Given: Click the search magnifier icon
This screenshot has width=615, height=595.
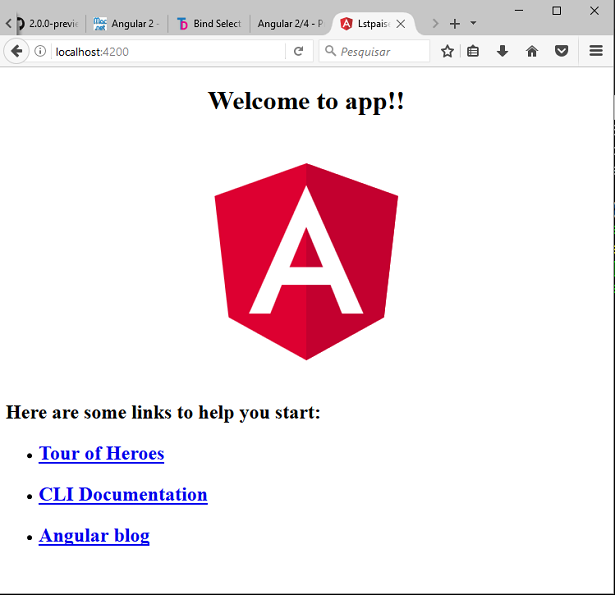Looking at the screenshot, I should tap(330, 51).
